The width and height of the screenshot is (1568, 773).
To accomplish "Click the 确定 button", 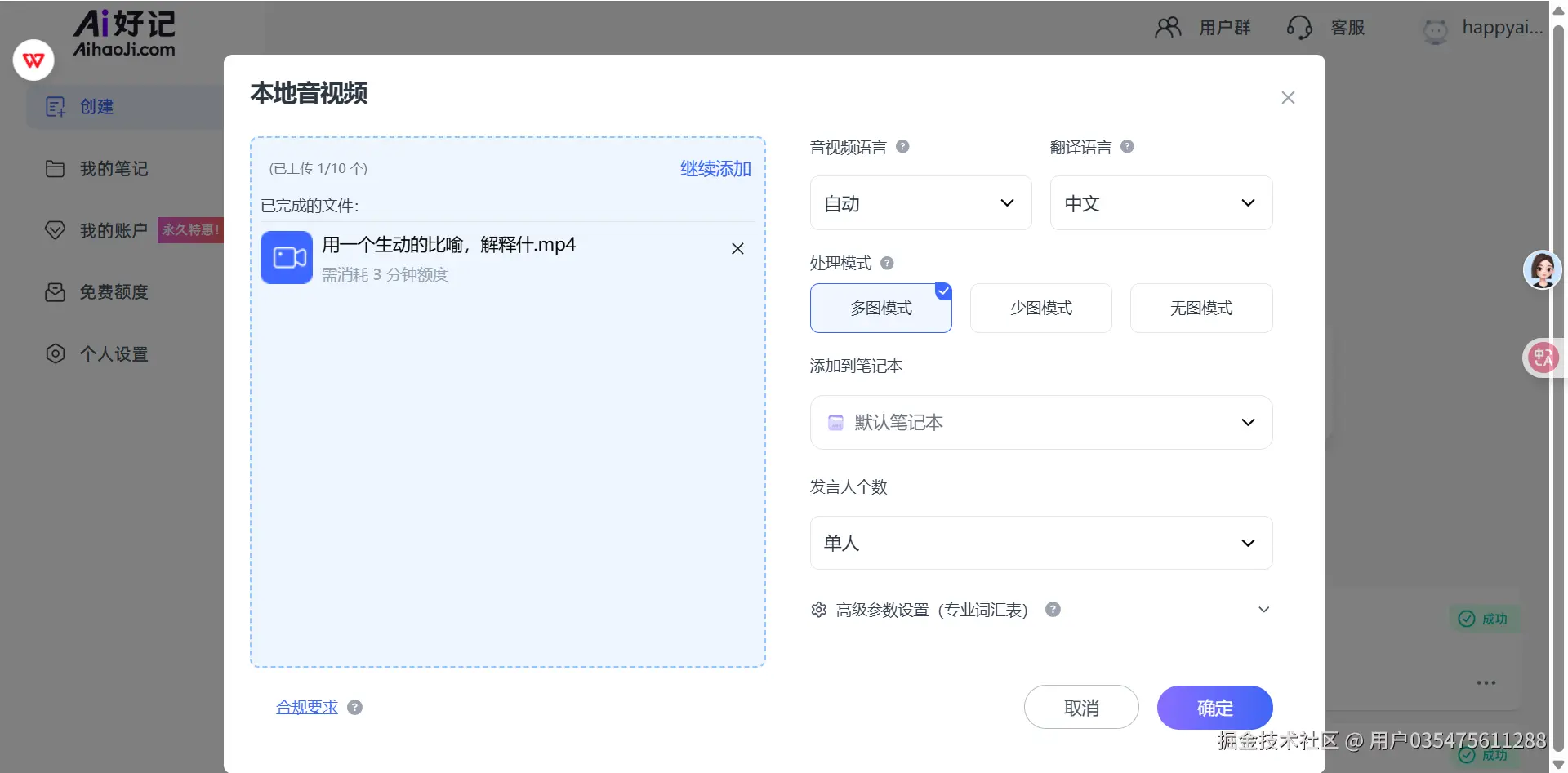I will (1214, 708).
